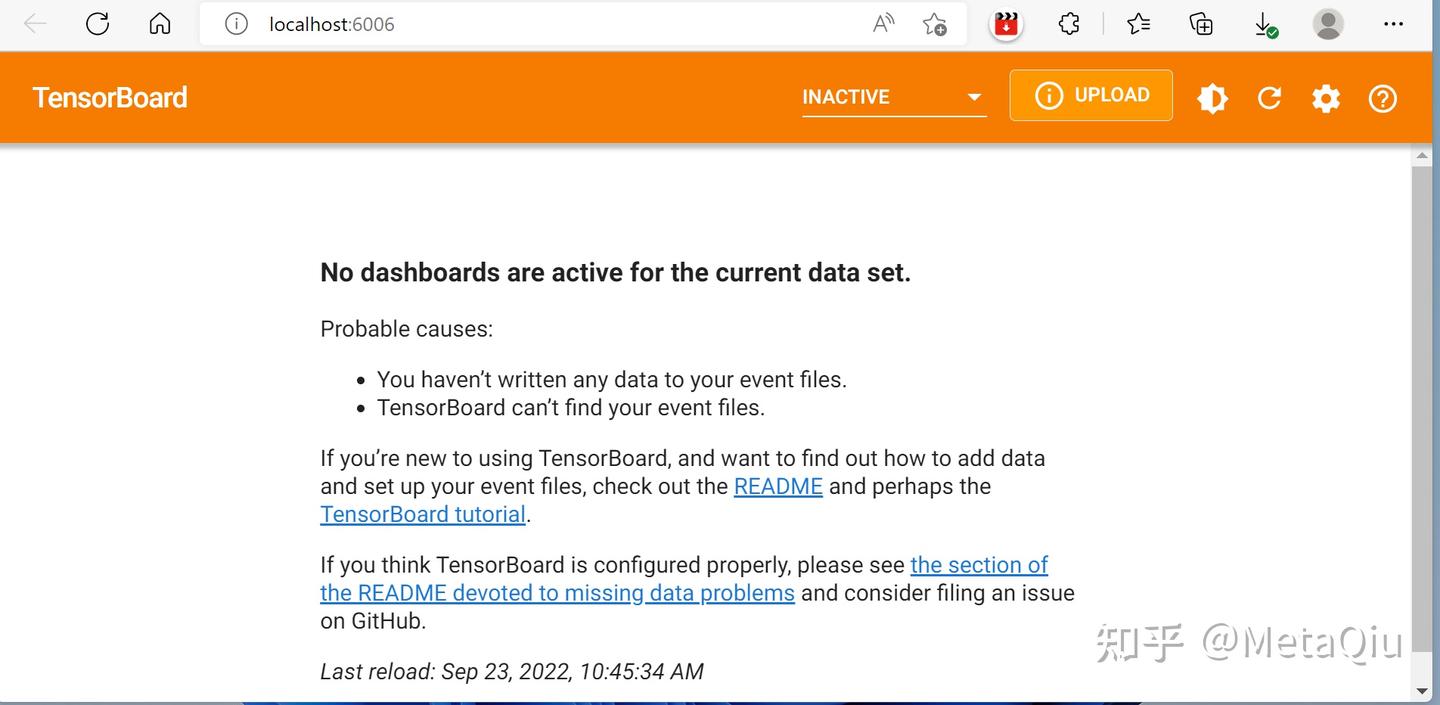The image size is (1440, 705).
Task: Open the favorites list icon
Action: 1139,24
